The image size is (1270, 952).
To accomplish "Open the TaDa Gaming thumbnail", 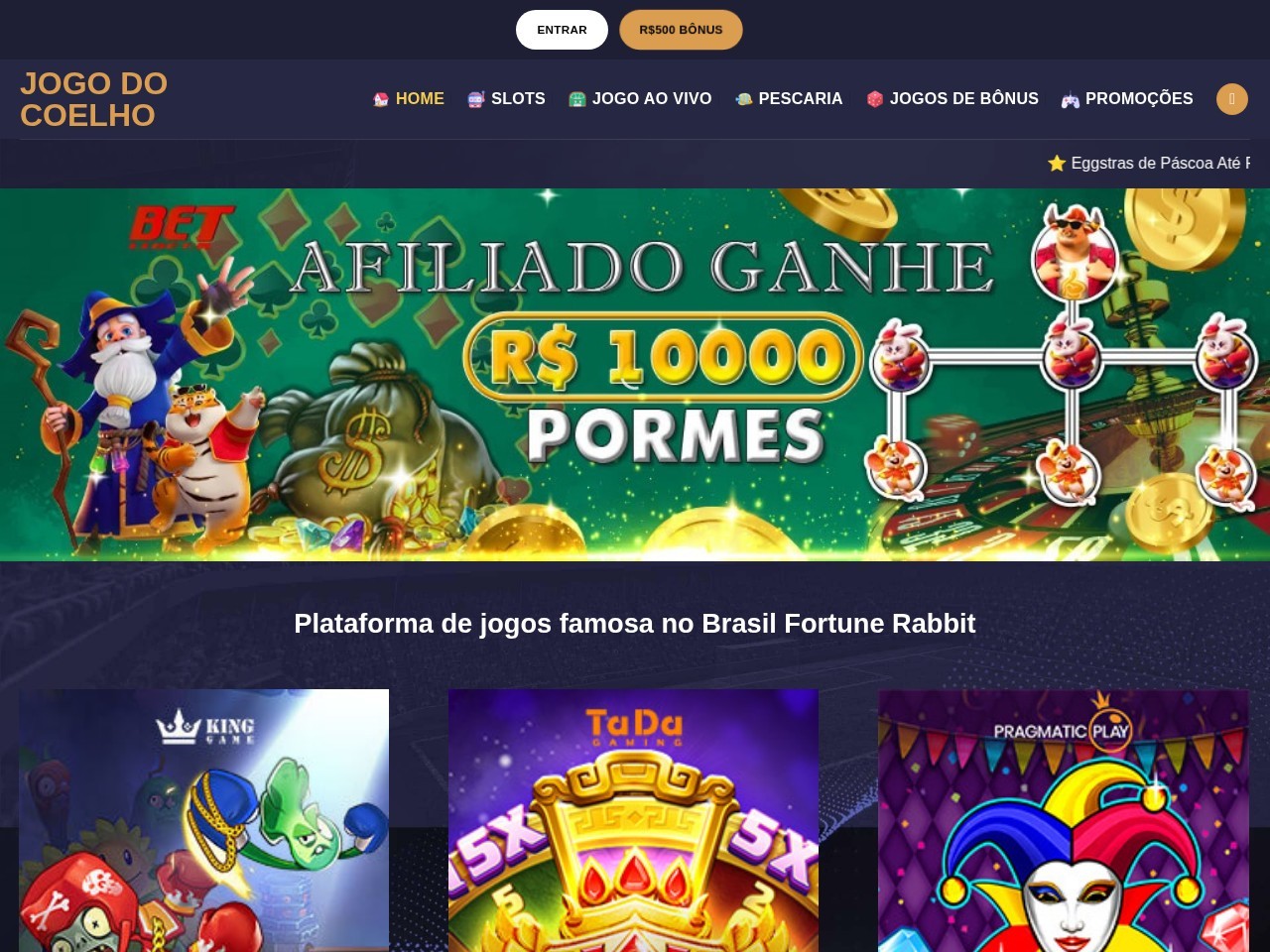I will (x=633, y=821).
